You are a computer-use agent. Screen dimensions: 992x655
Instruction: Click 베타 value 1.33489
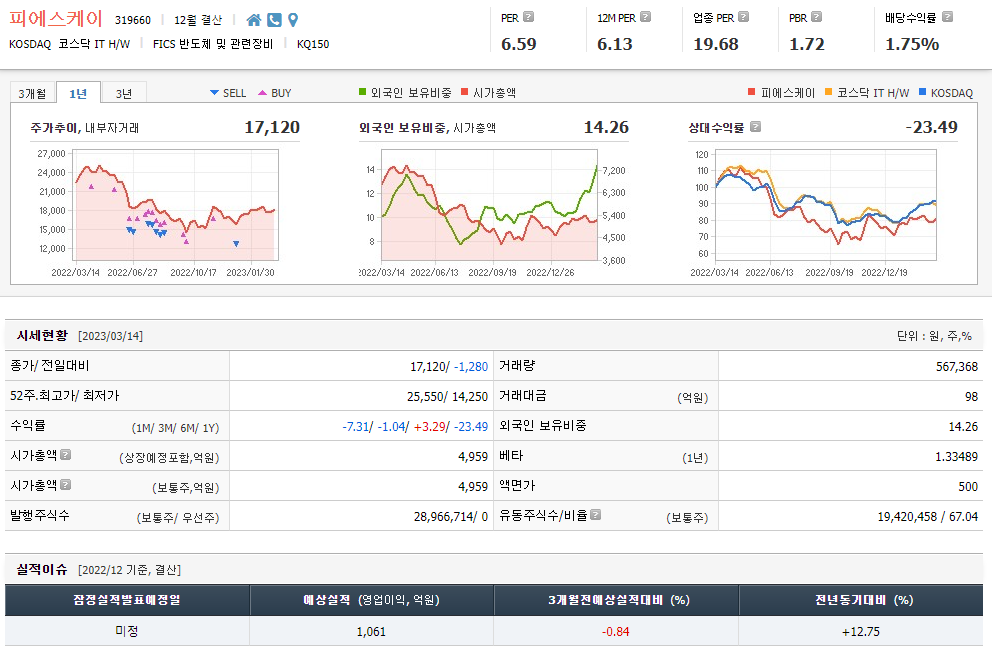tap(957, 456)
